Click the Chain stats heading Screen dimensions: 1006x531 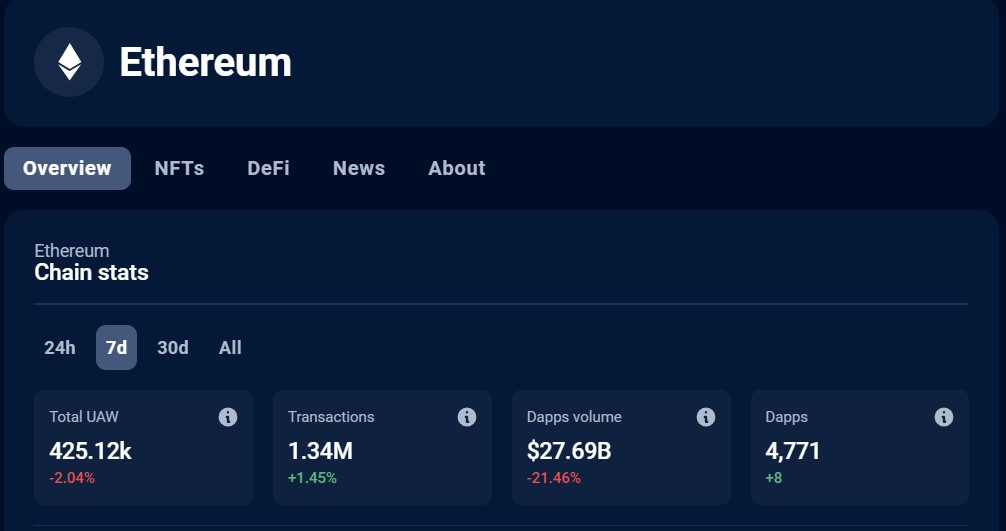(x=91, y=273)
